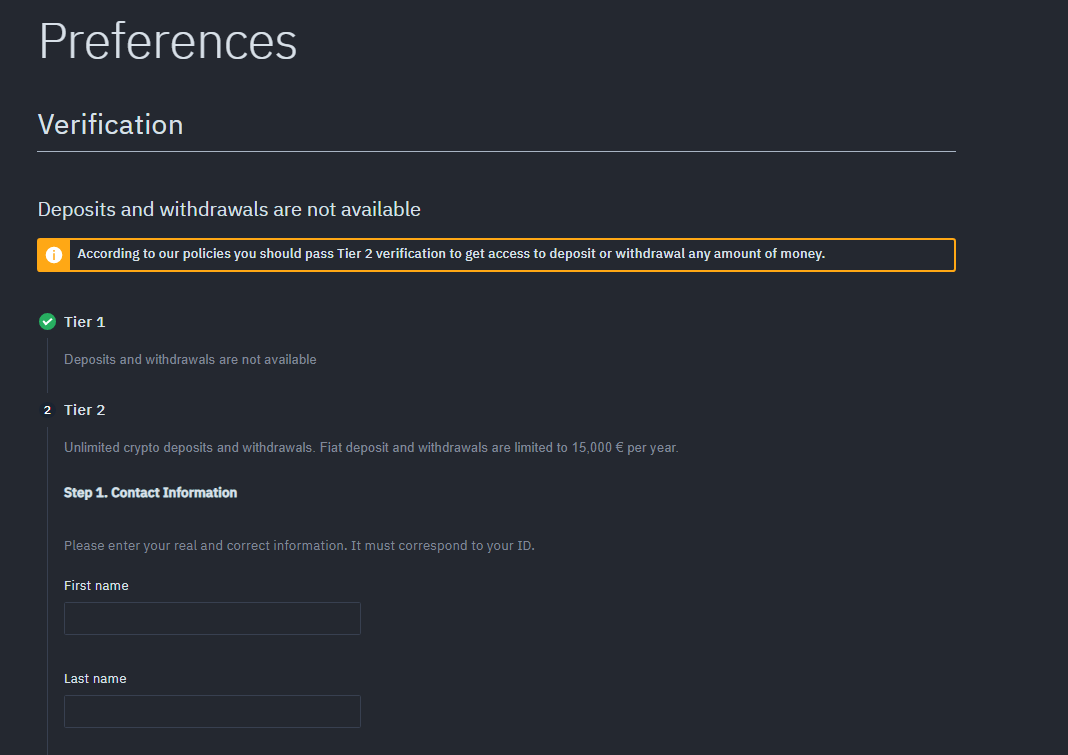Click the Preferences page title
This screenshot has height=755, width=1068.
(x=168, y=42)
